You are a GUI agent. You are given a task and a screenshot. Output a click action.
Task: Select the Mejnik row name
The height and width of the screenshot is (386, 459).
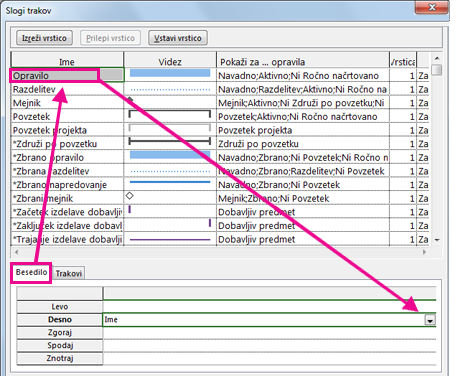[x=67, y=103]
